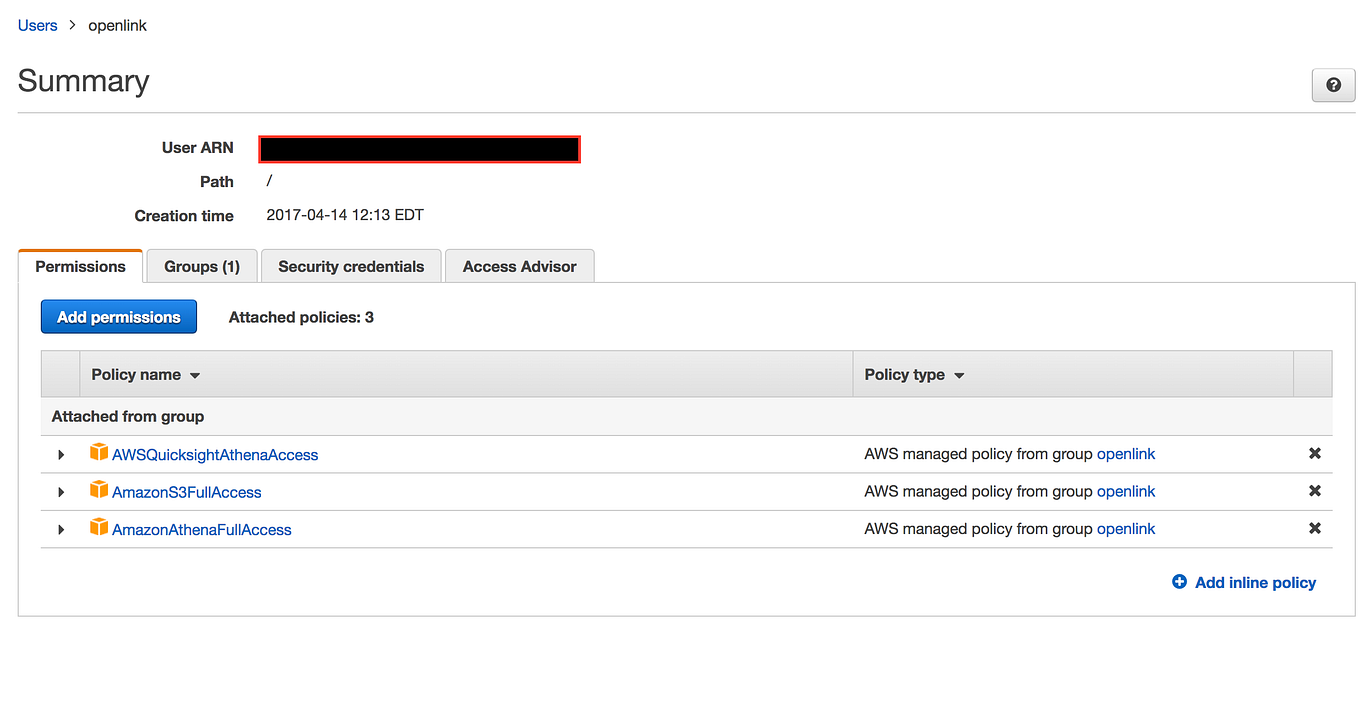Click the Add permissions button
The height and width of the screenshot is (719, 1358).
click(118, 316)
